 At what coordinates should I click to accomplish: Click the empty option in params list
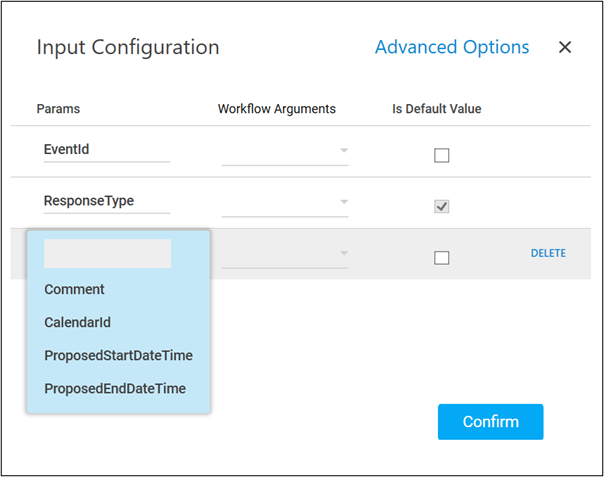tap(107, 254)
